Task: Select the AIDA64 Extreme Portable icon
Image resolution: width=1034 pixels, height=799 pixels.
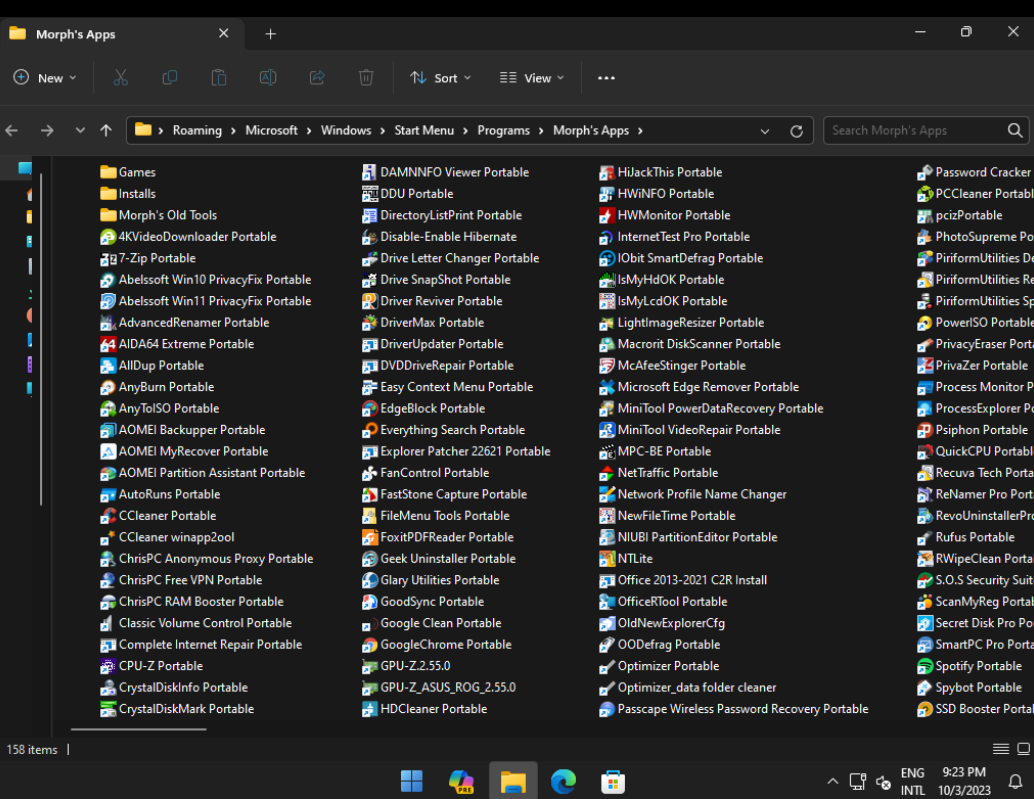Action: (108, 344)
